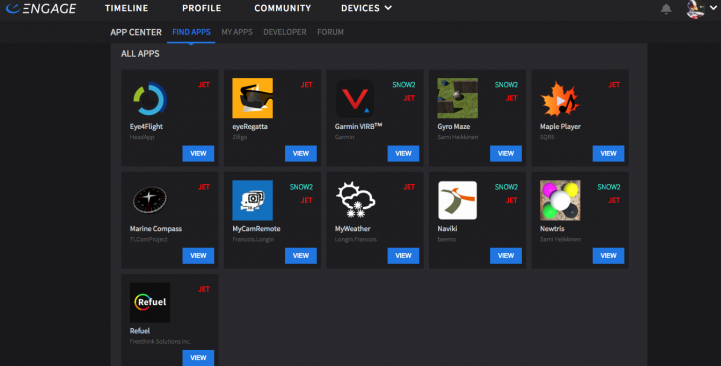Click the Naviki app title

point(447,229)
